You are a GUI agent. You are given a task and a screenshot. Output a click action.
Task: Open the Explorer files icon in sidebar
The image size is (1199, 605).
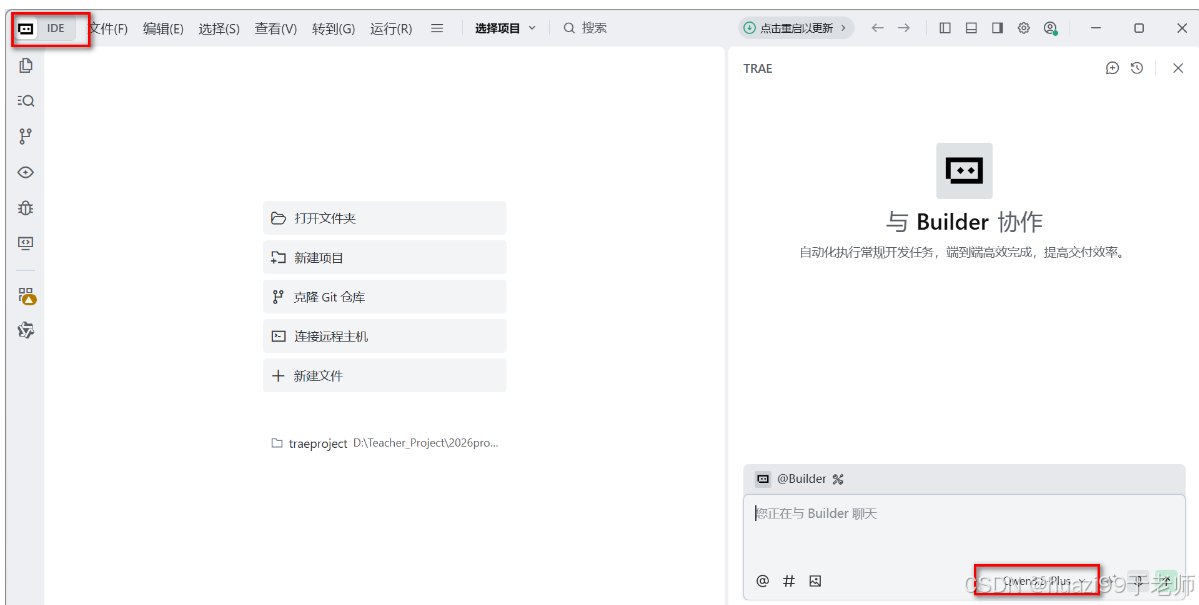pyautogui.click(x=26, y=66)
